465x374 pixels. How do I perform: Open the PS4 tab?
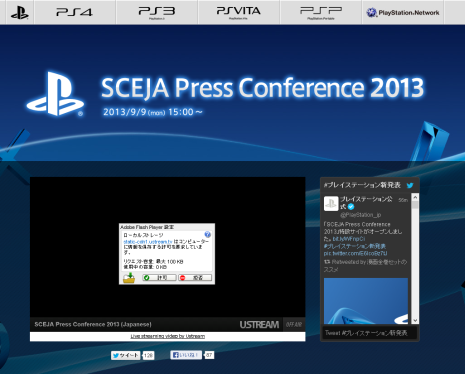[x=75, y=12]
